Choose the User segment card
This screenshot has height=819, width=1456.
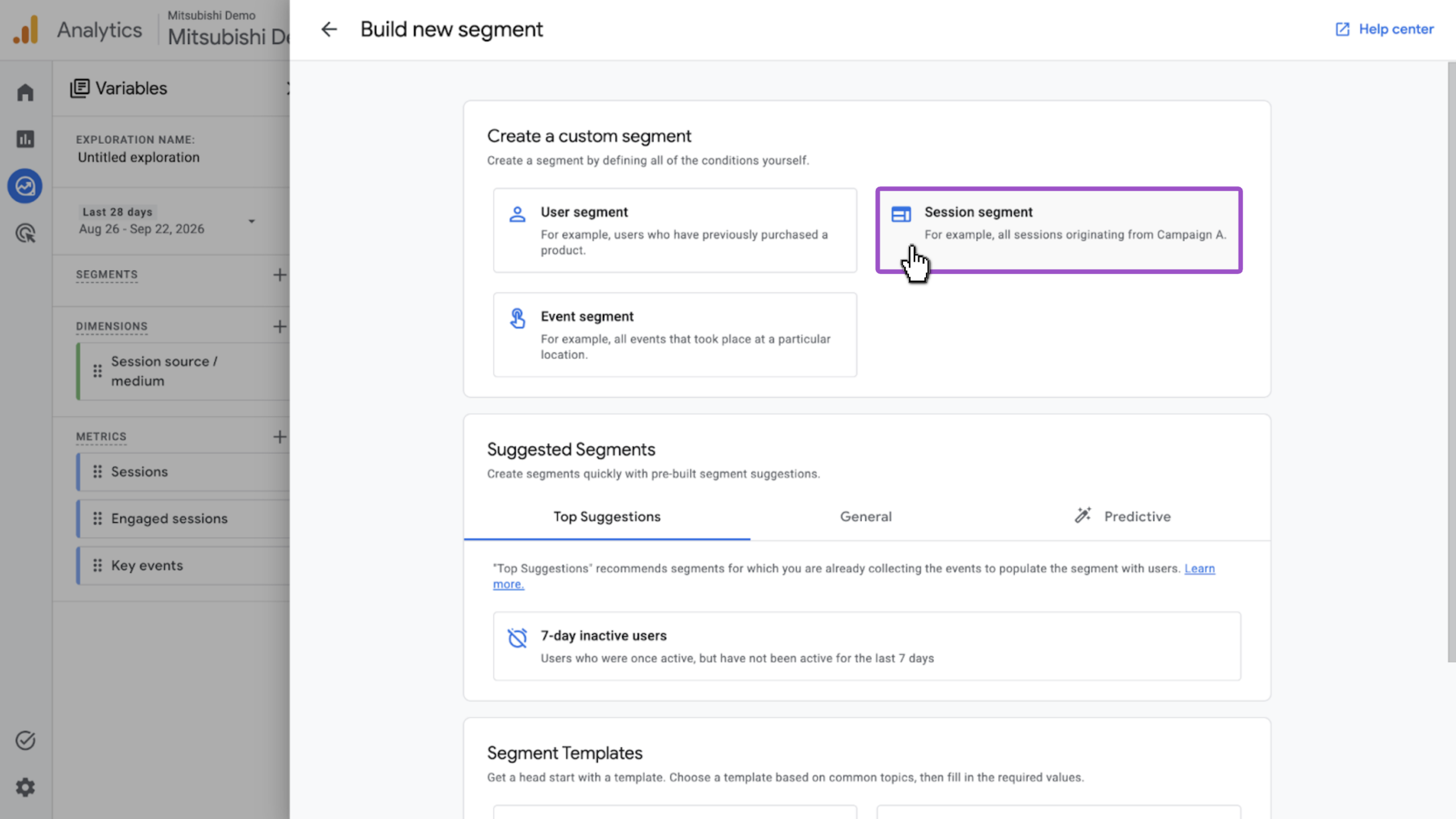(x=675, y=230)
